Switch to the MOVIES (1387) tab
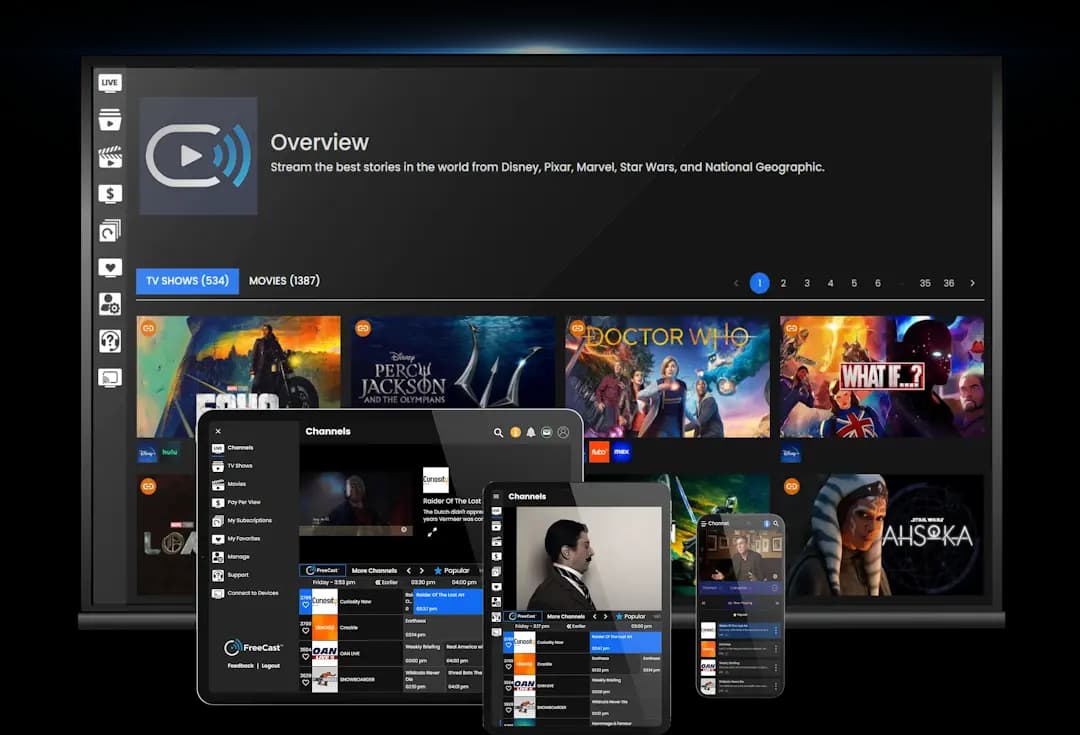The image size is (1080, 735). pos(284,281)
